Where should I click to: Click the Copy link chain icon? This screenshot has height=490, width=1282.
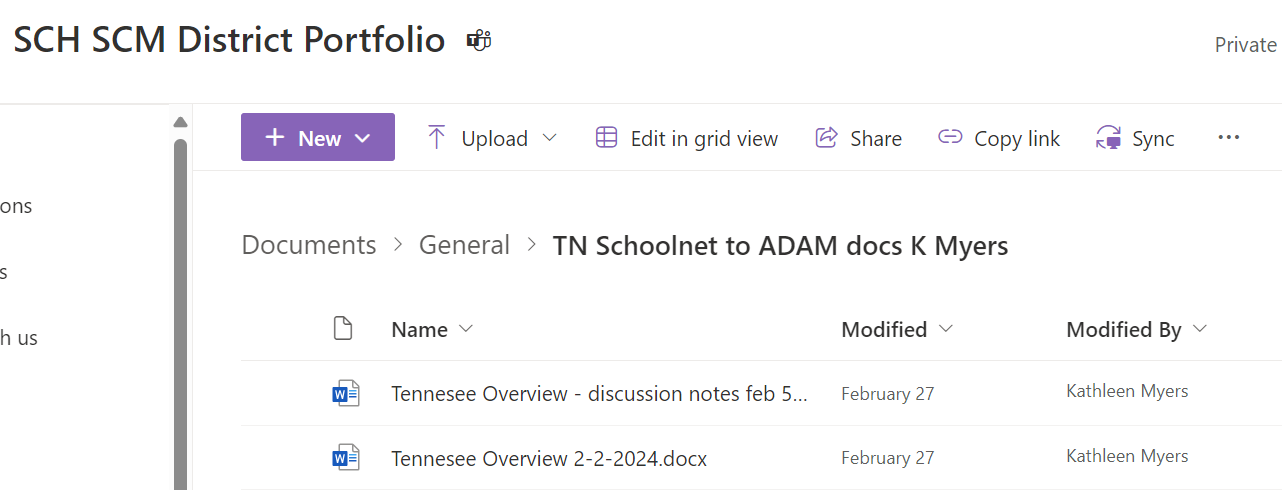pyautogui.click(x=949, y=138)
